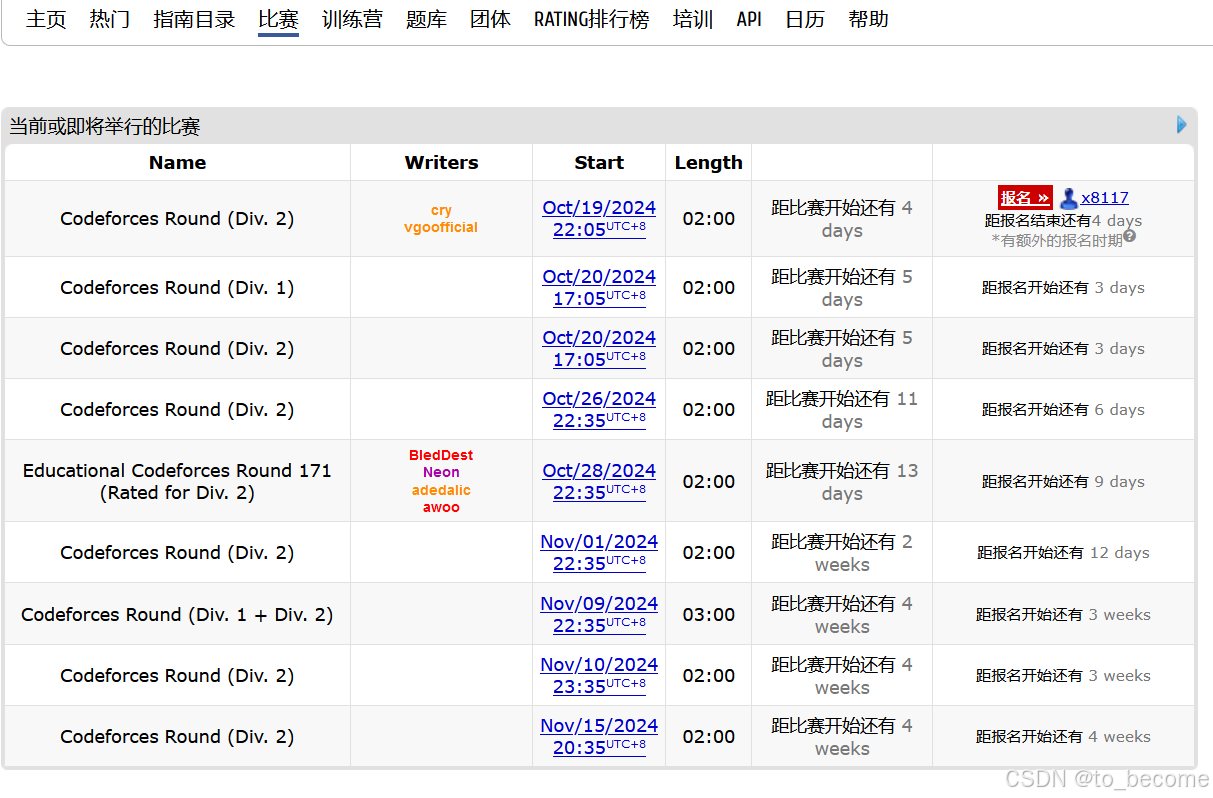
Task: Open Oct/28/2024 22:35 start time link
Action: [x=599, y=481]
